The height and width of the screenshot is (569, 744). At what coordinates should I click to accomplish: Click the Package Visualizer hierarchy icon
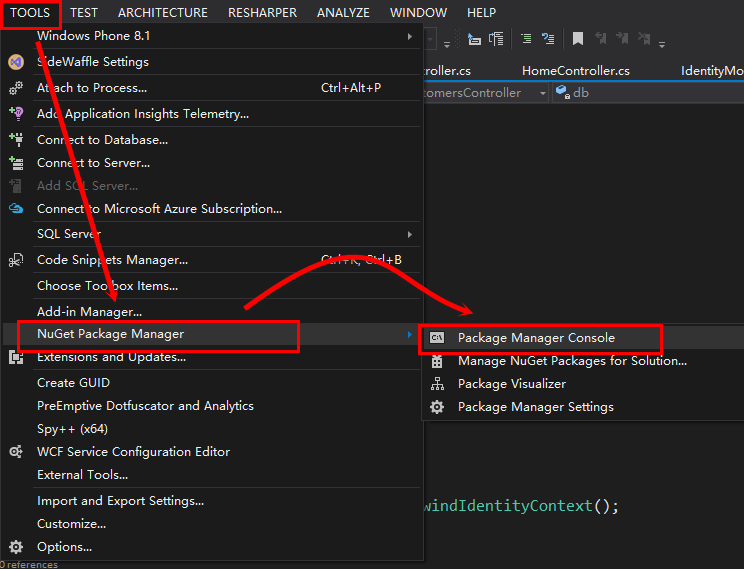tap(437, 384)
